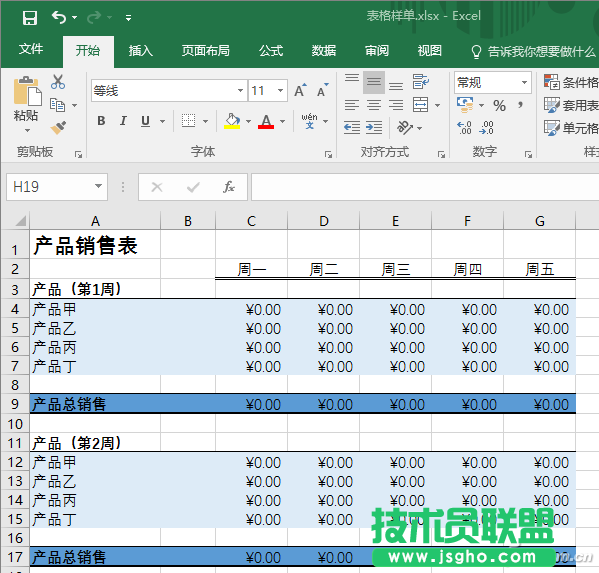
Task: Click the Format Painter brush icon
Action: click(58, 127)
